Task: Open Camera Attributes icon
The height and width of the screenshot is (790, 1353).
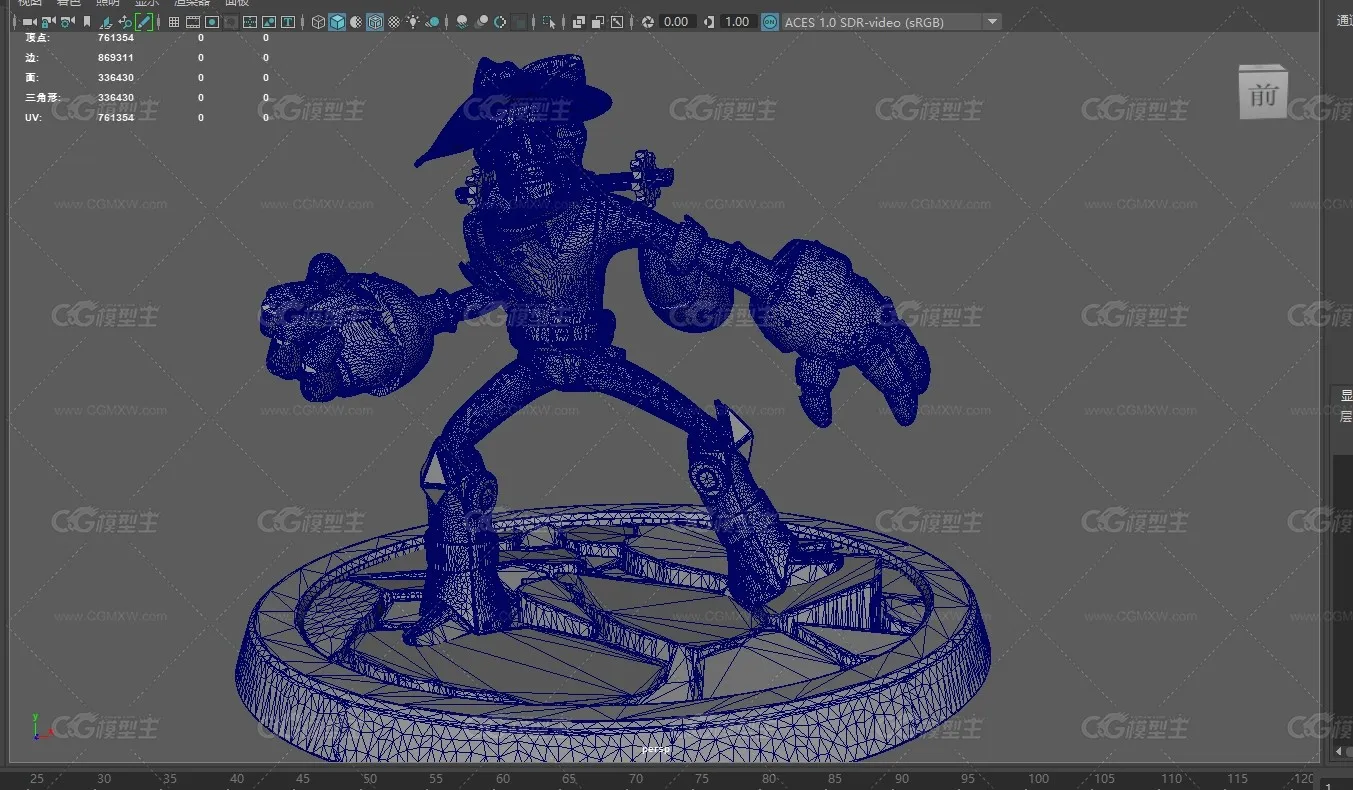Action: [x=66, y=22]
